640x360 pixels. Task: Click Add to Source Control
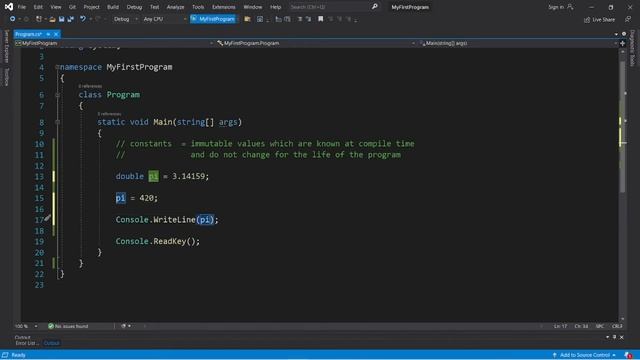584,355
